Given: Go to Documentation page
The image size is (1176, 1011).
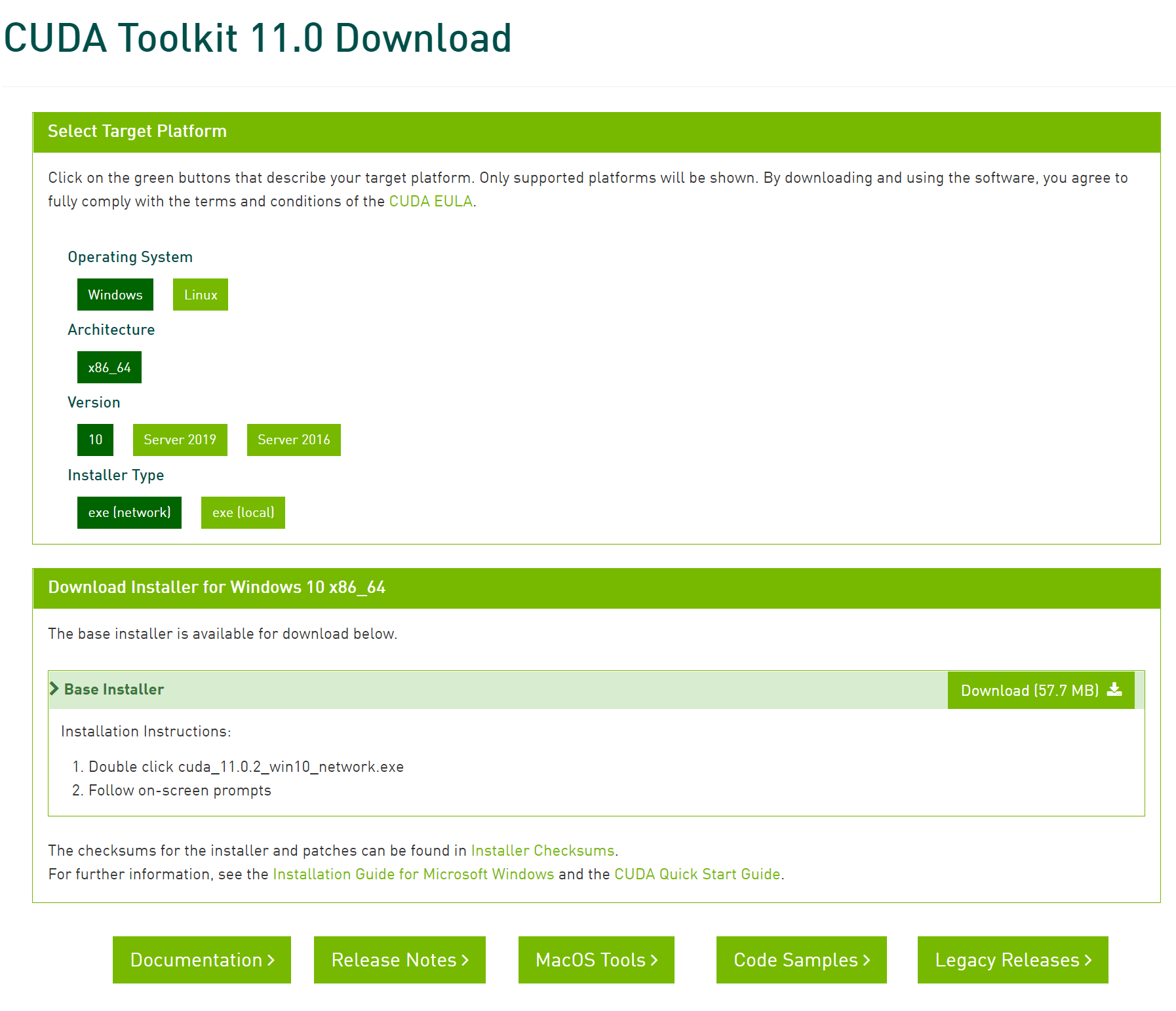Looking at the screenshot, I should tap(202, 960).
